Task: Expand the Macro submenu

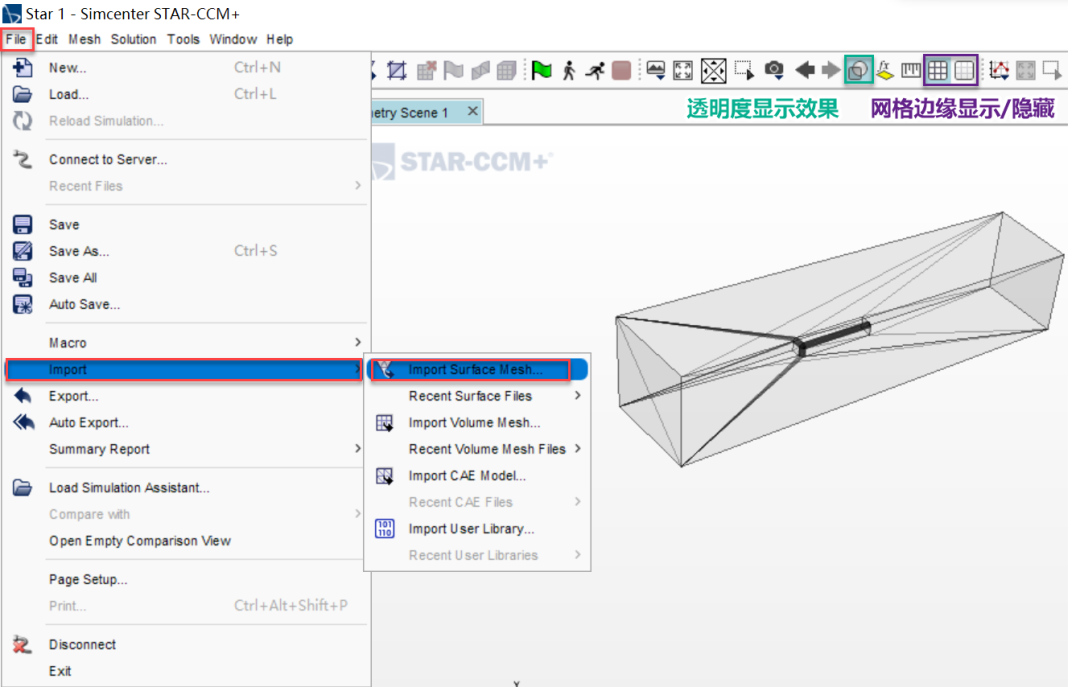Action: (x=186, y=342)
